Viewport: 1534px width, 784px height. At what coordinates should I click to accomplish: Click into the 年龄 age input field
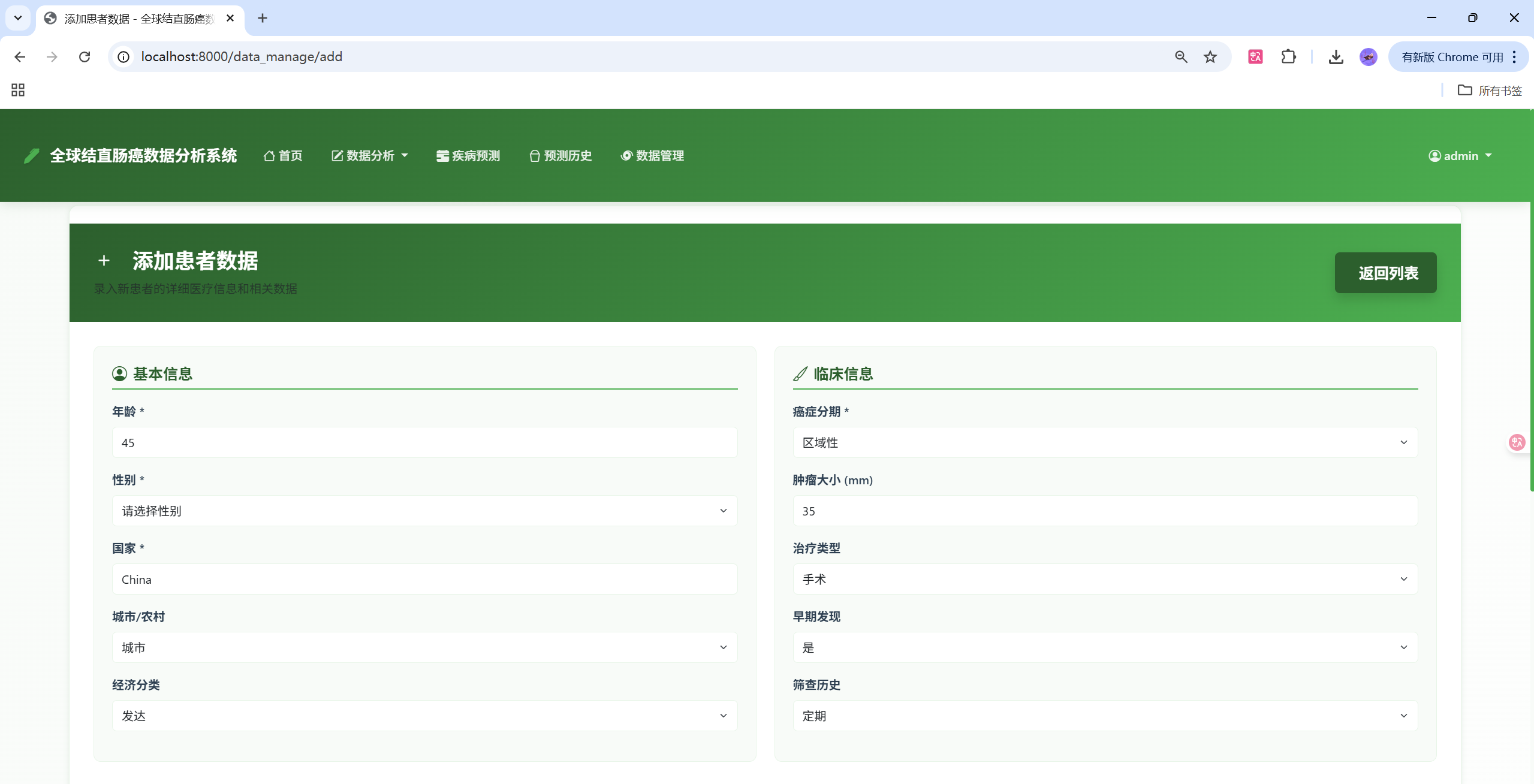point(424,442)
